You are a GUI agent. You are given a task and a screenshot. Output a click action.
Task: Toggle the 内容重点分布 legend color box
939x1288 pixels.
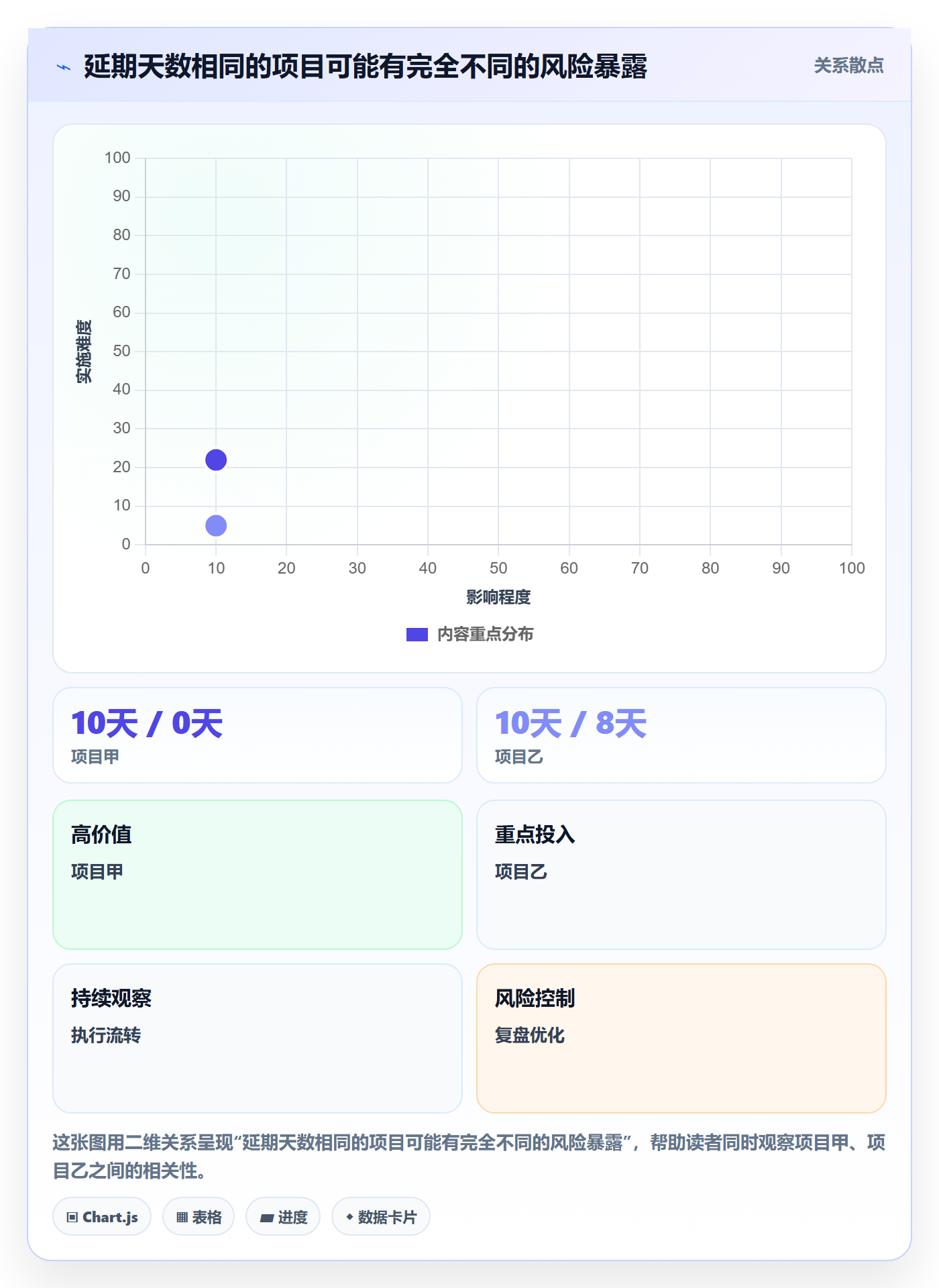(417, 635)
